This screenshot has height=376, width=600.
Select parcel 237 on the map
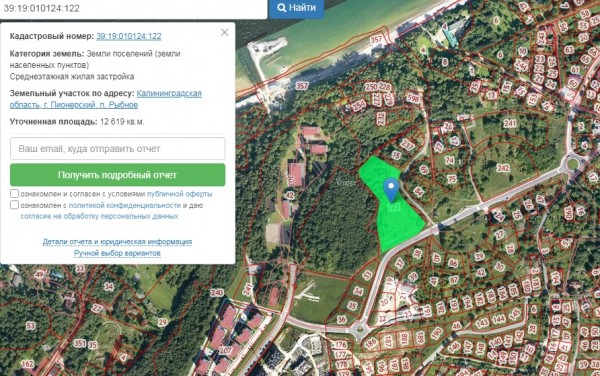(x=408, y=144)
